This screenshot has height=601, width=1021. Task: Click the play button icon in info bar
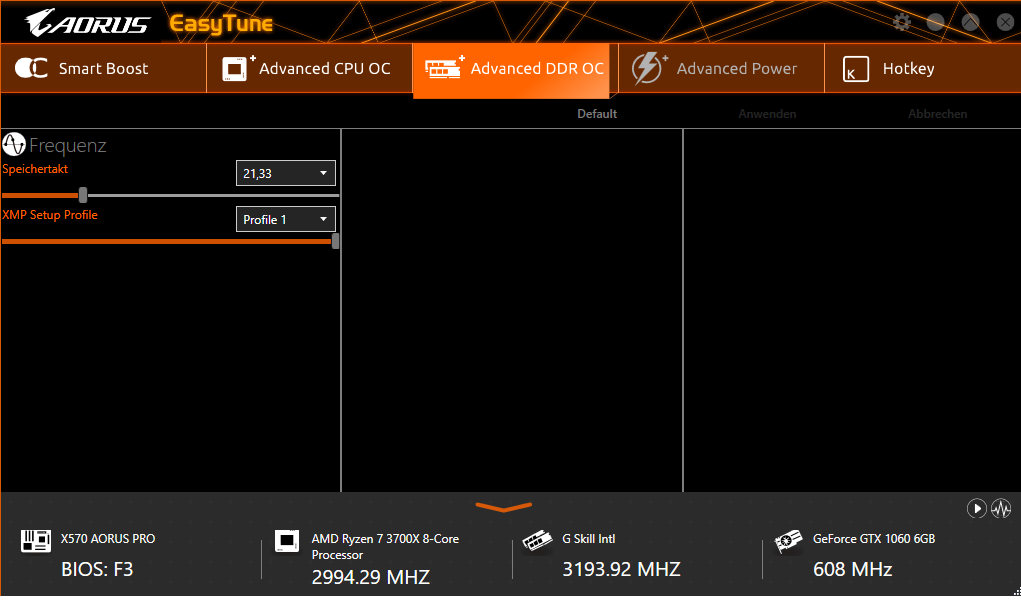pos(976,508)
